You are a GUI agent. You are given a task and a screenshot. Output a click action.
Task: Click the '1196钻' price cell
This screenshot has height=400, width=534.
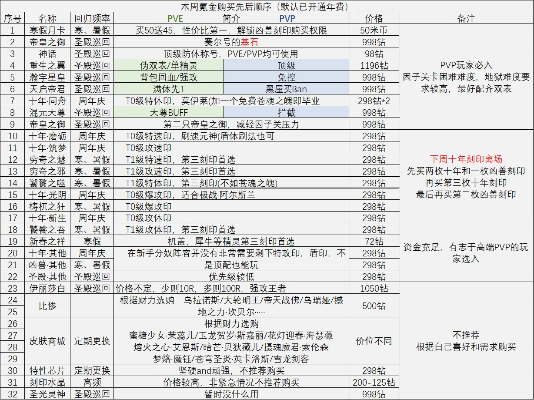[374, 65]
